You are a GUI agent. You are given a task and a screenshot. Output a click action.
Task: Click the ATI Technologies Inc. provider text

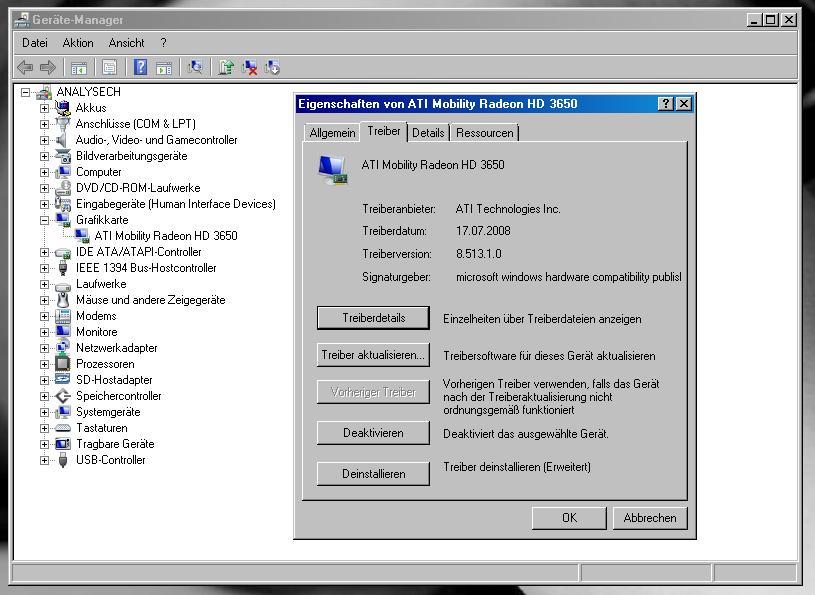tap(508, 209)
